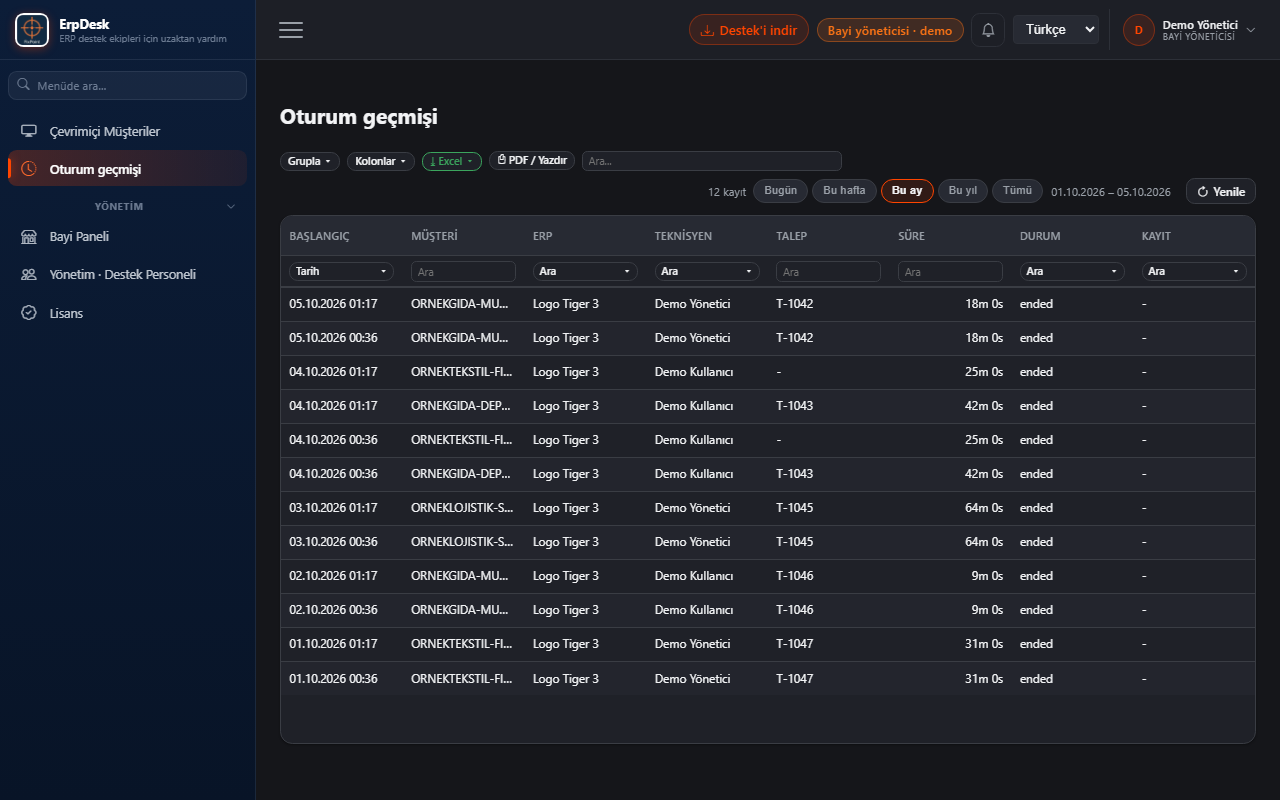Screen dimensions: 1280x800
Task: Open the Lisans menu item
Action: click(127, 313)
